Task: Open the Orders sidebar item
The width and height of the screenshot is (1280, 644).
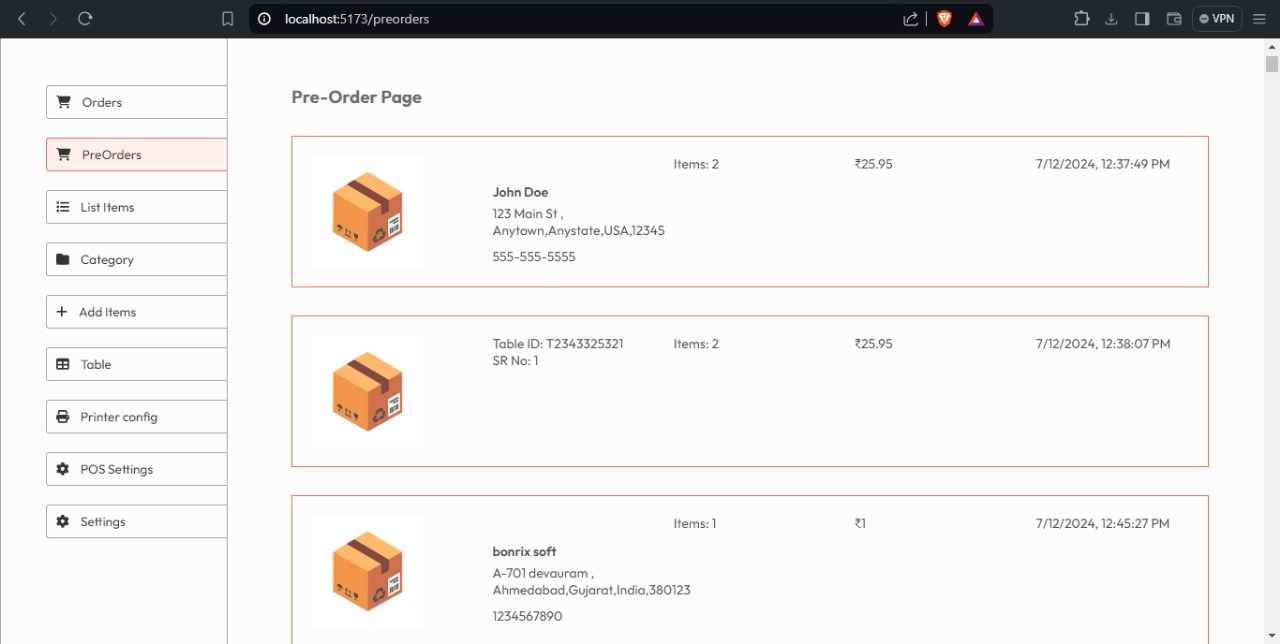Action: point(137,102)
